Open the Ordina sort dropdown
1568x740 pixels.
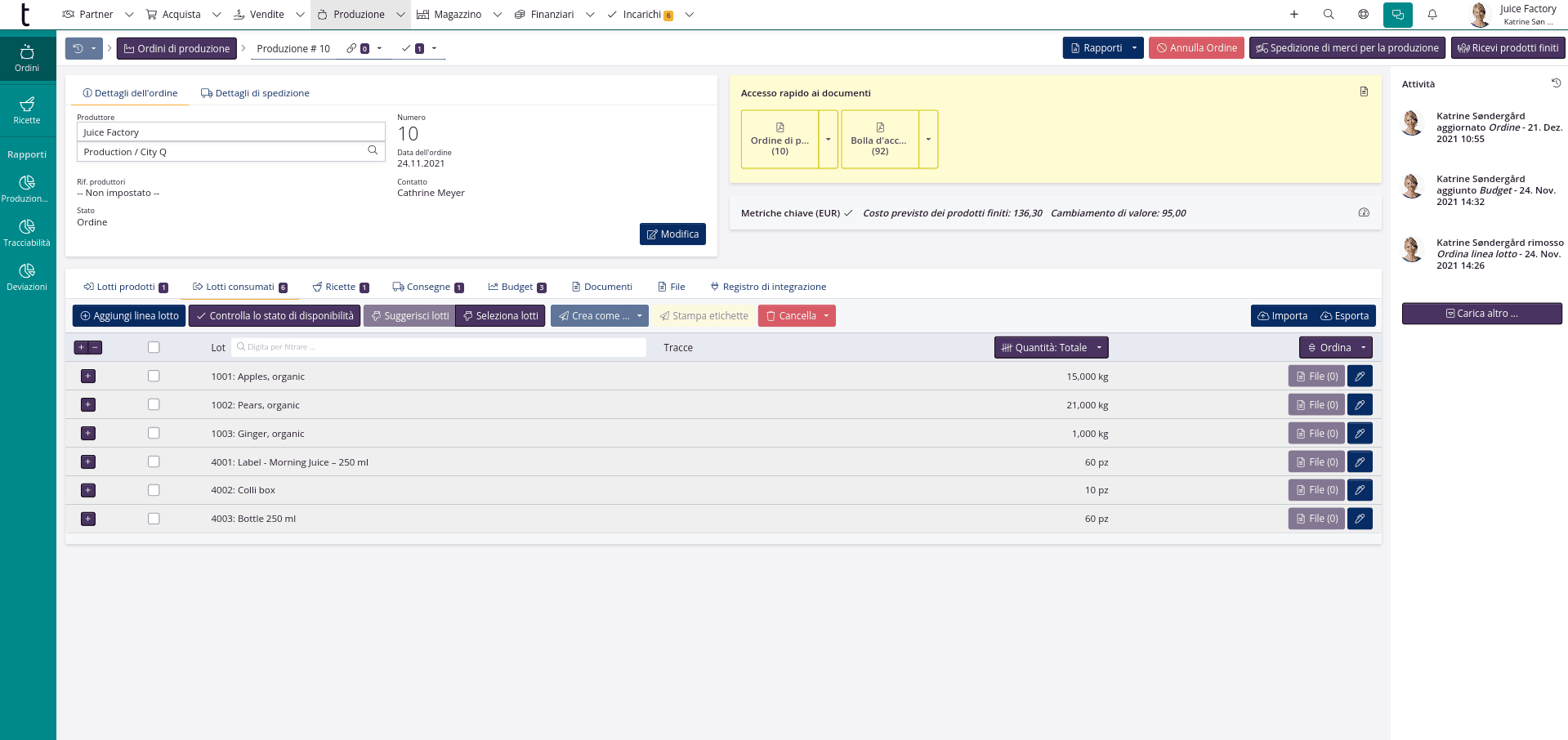[1335, 347]
